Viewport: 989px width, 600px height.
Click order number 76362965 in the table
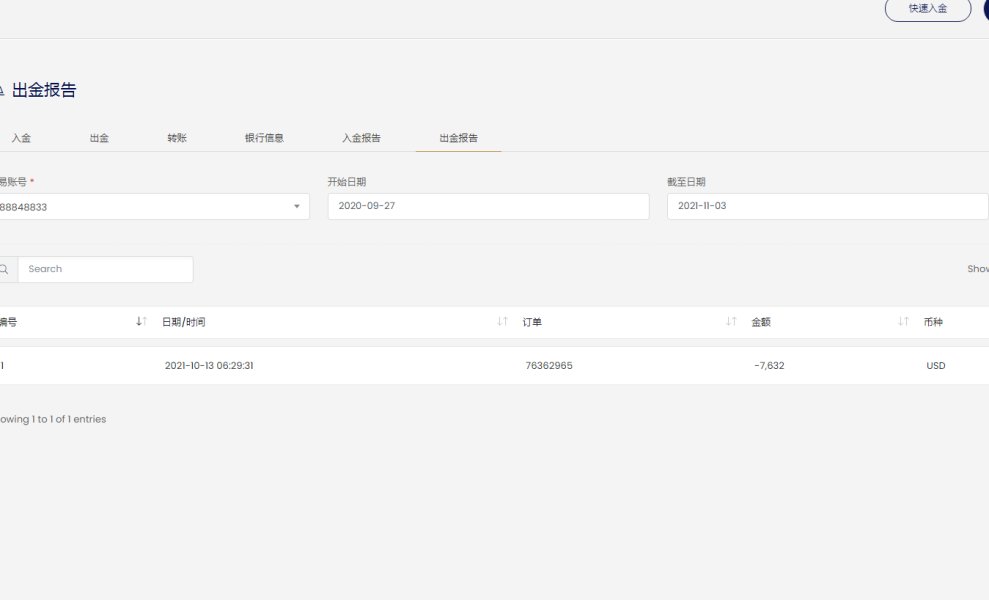[x=549, y=366]
